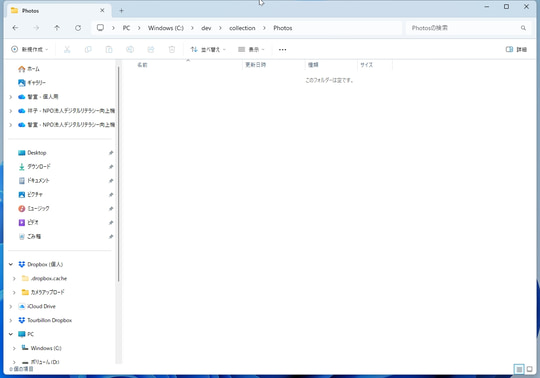This screenshot has width=540, height=378.
Task: Add a new tab with plus icon
Action: 121,11
